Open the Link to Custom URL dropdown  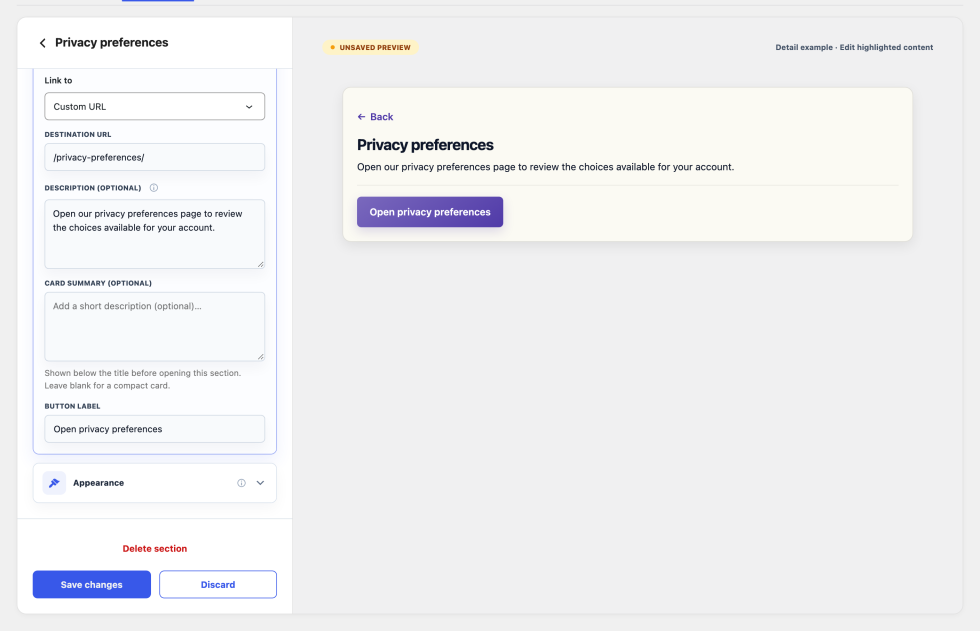154,107
